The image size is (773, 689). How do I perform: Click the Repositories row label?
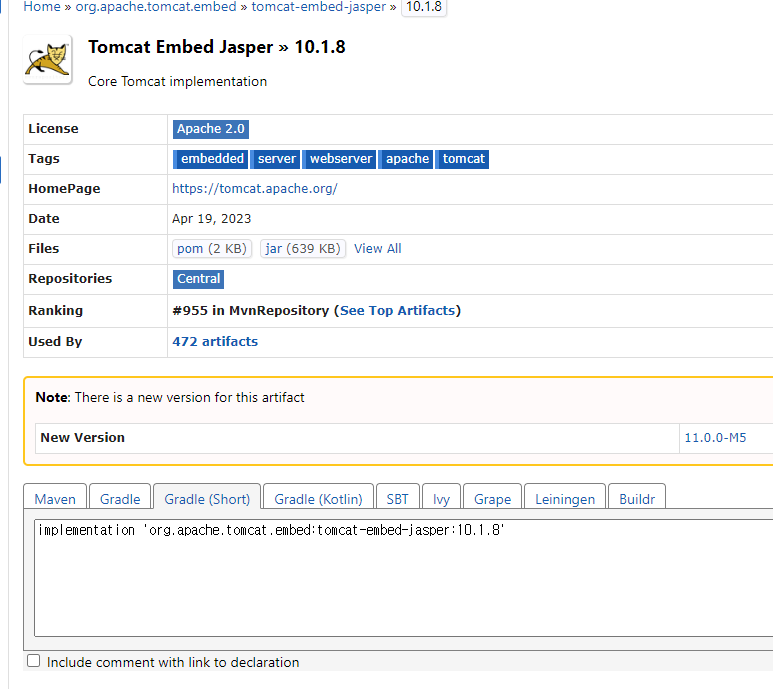click(x=70, y=278)
